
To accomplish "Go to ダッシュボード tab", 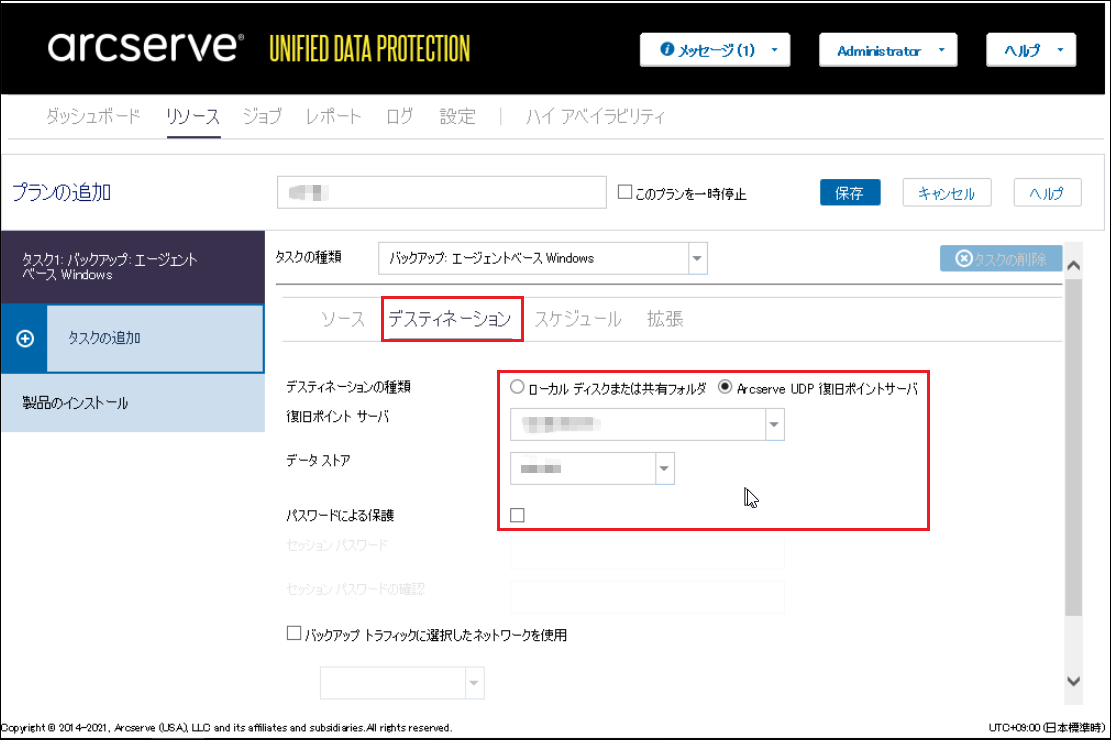I will (94, 116).
